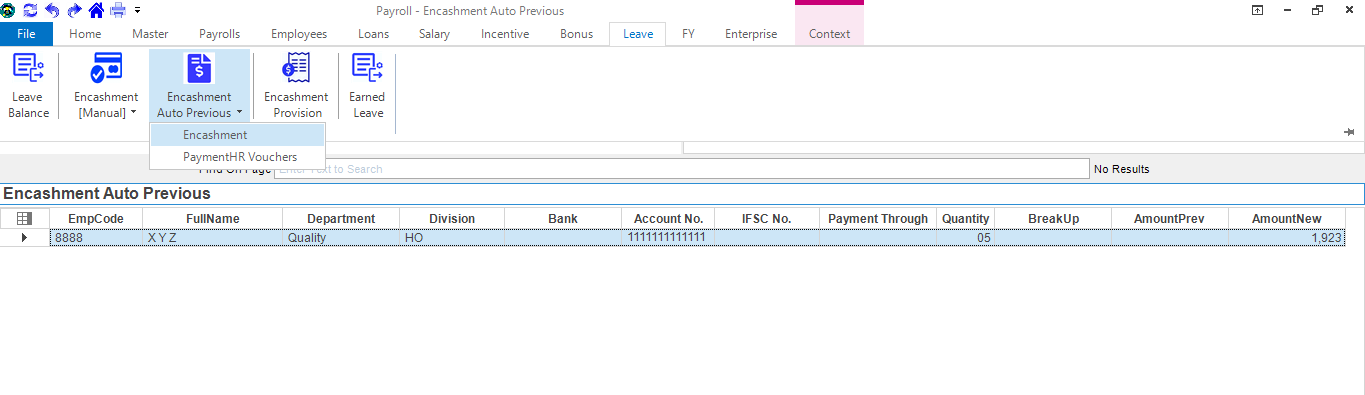Click the No Results search status text
The width and height of the screenshot is (1365, 395).
click(1122, 170)
